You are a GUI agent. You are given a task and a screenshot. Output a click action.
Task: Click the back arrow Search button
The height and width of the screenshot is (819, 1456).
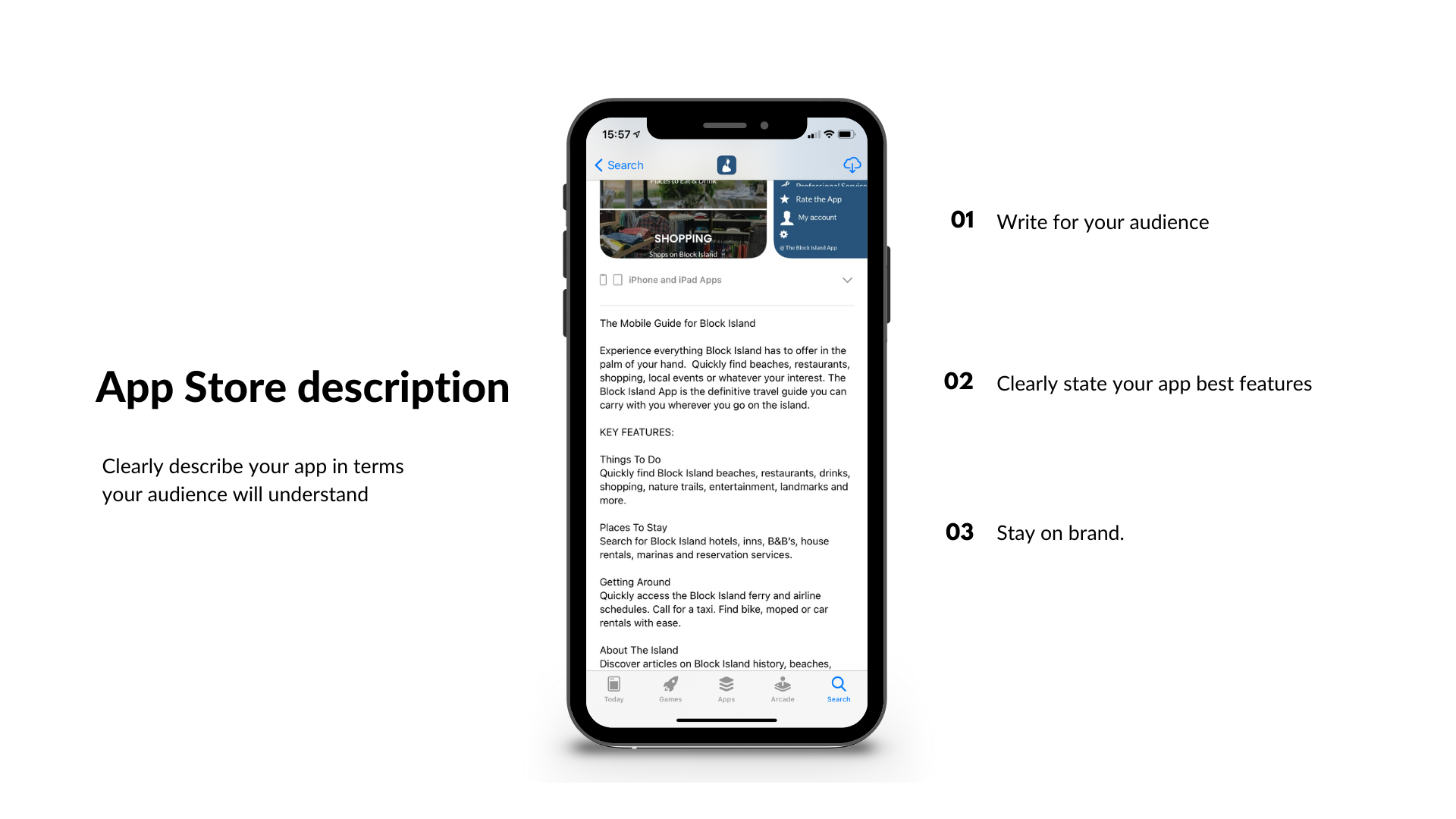[x=617, y=165]
